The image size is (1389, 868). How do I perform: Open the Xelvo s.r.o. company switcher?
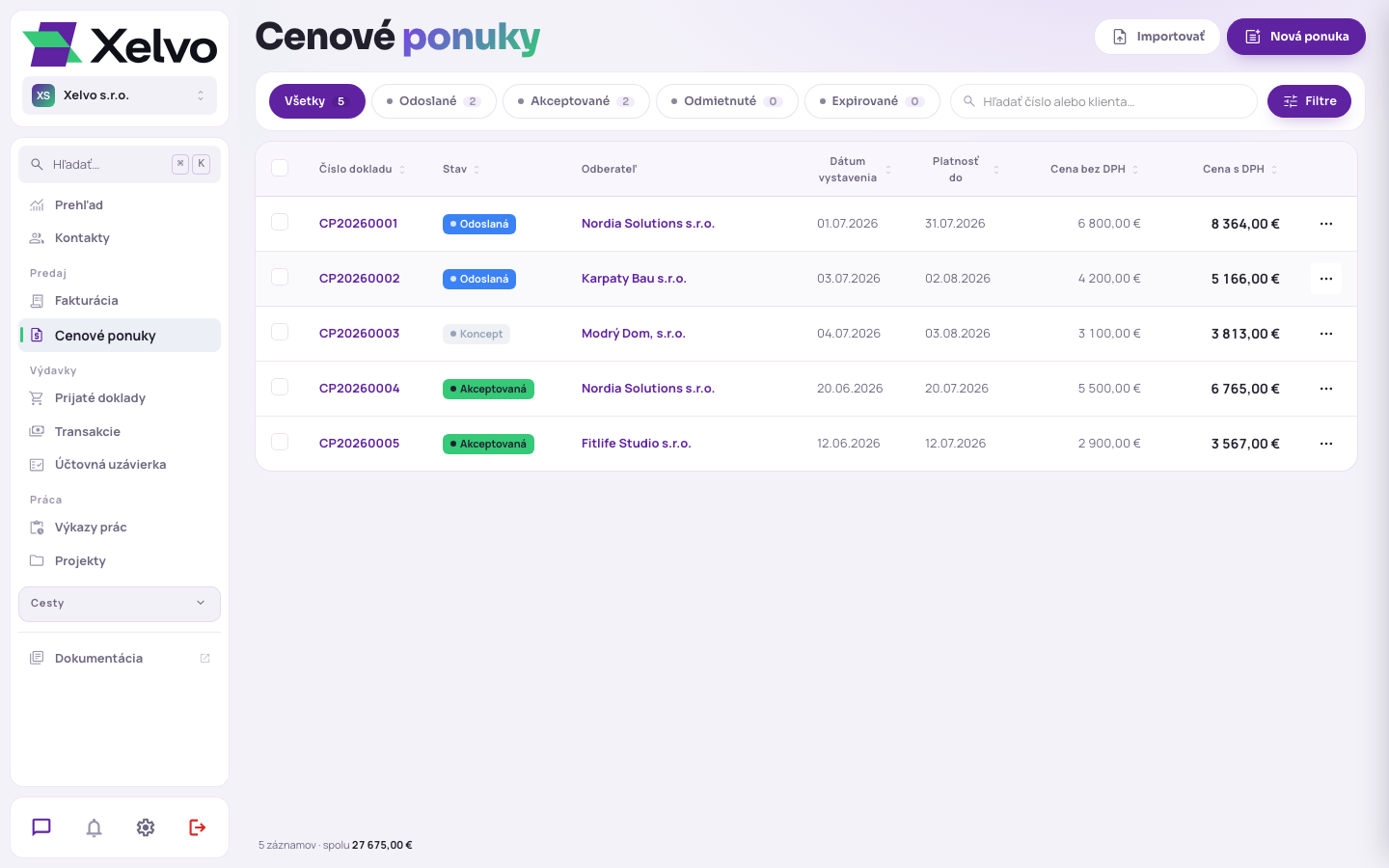120,95
